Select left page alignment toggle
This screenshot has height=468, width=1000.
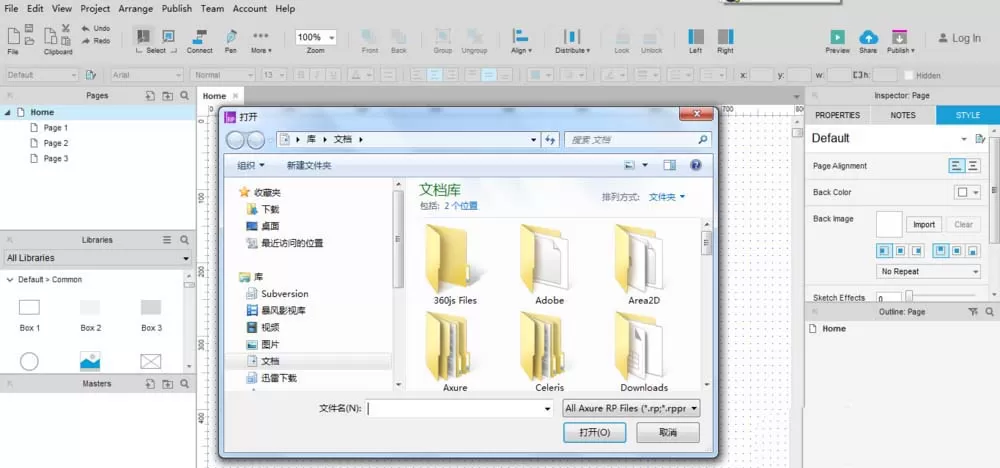click(956, 166)
